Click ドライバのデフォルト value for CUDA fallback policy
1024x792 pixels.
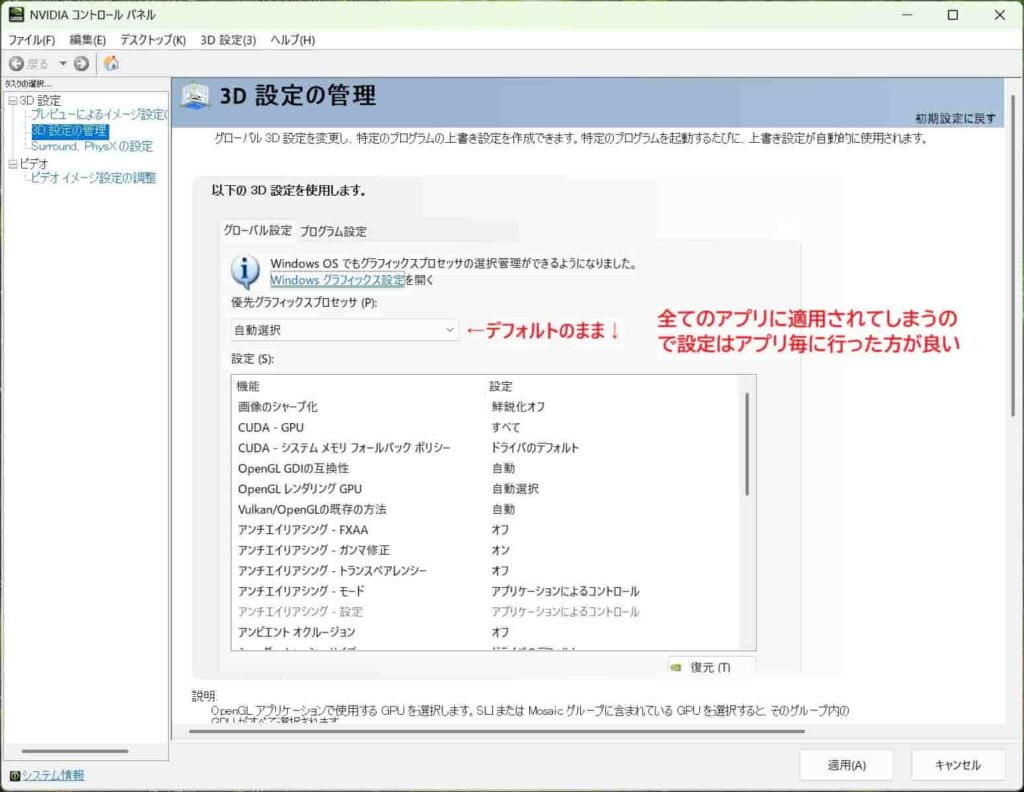(x=535, y=448)
